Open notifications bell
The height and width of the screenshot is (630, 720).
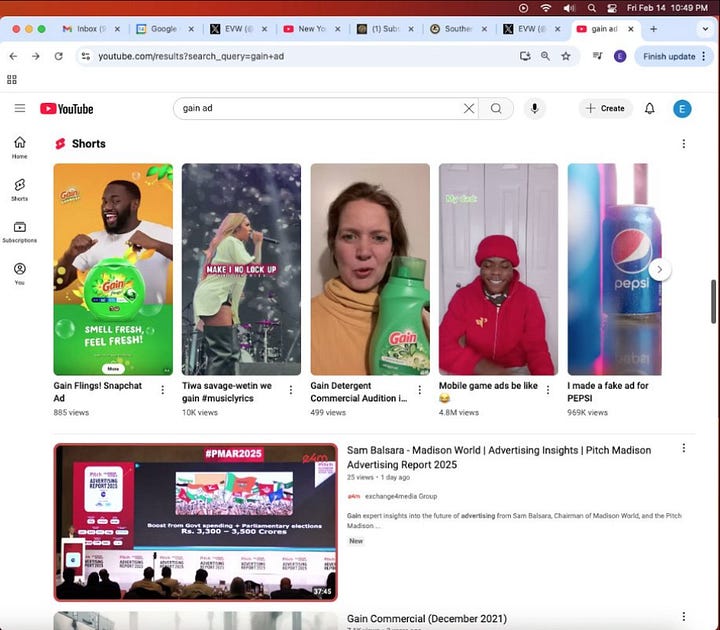coord(649,108)
